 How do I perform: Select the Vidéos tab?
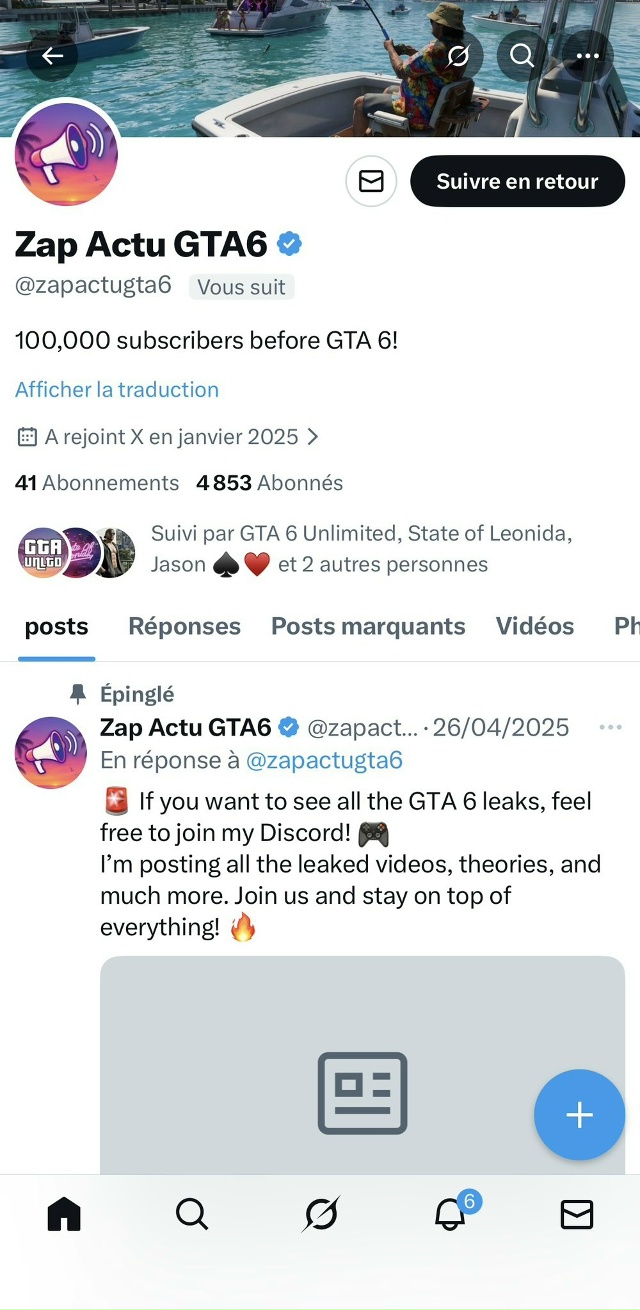[535, 627]
